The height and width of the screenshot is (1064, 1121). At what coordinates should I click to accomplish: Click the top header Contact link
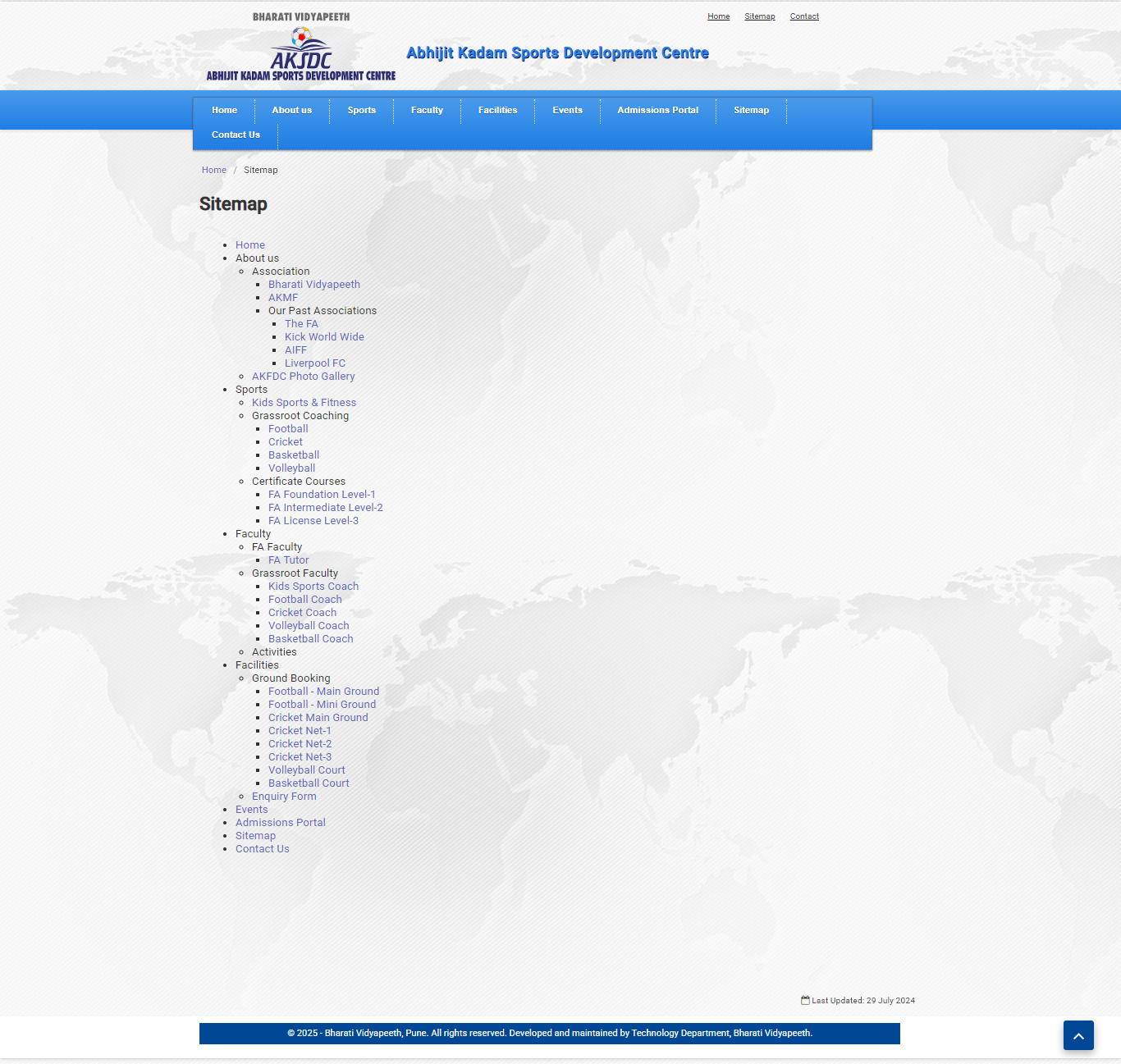click(804, 16)
